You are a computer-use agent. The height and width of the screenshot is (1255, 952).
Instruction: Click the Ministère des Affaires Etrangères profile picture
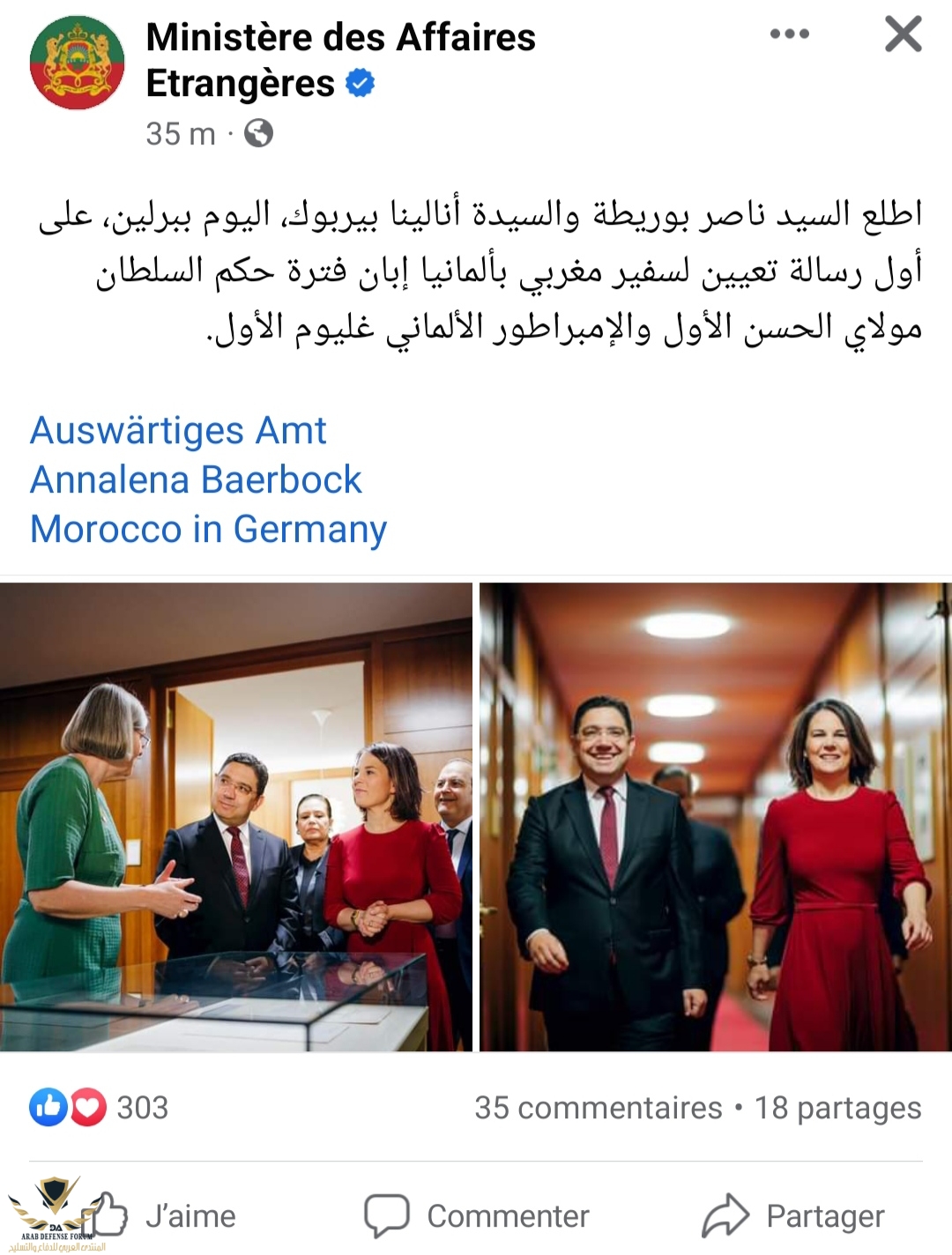point(78,63)
